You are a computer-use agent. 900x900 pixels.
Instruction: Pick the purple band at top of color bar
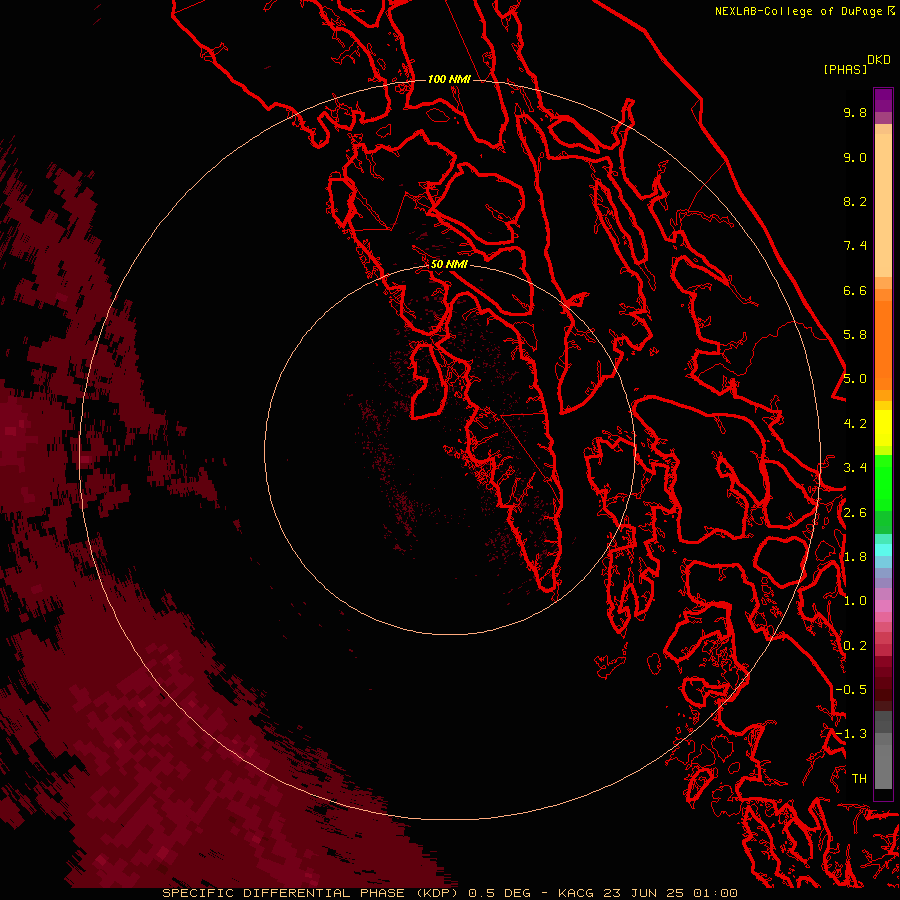click(883, 100)
